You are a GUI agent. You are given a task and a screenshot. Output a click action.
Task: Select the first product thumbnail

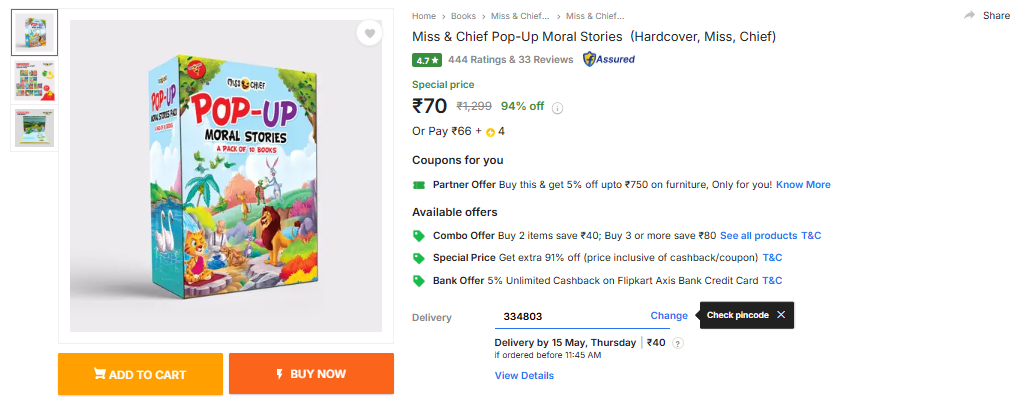tap(34, 32)
